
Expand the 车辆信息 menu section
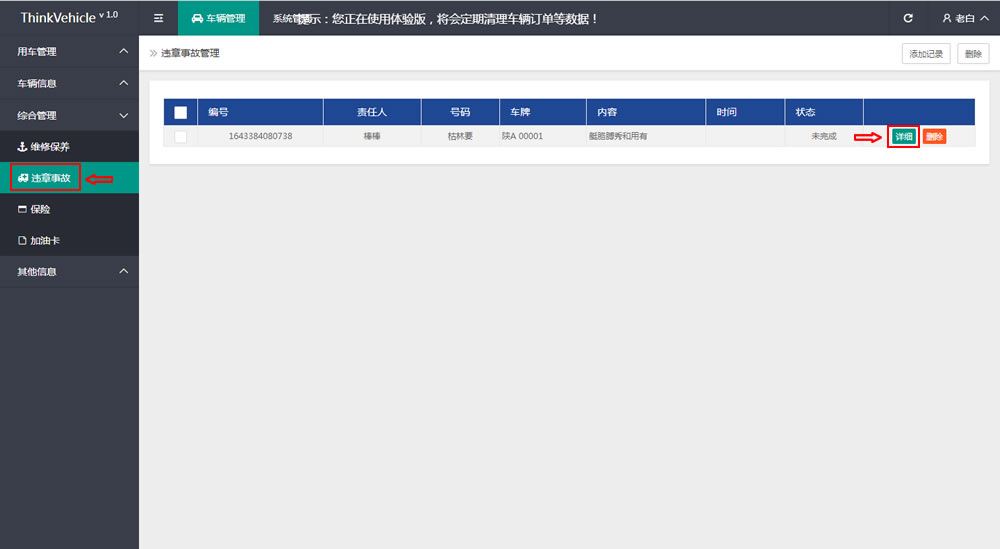(70, 84)
